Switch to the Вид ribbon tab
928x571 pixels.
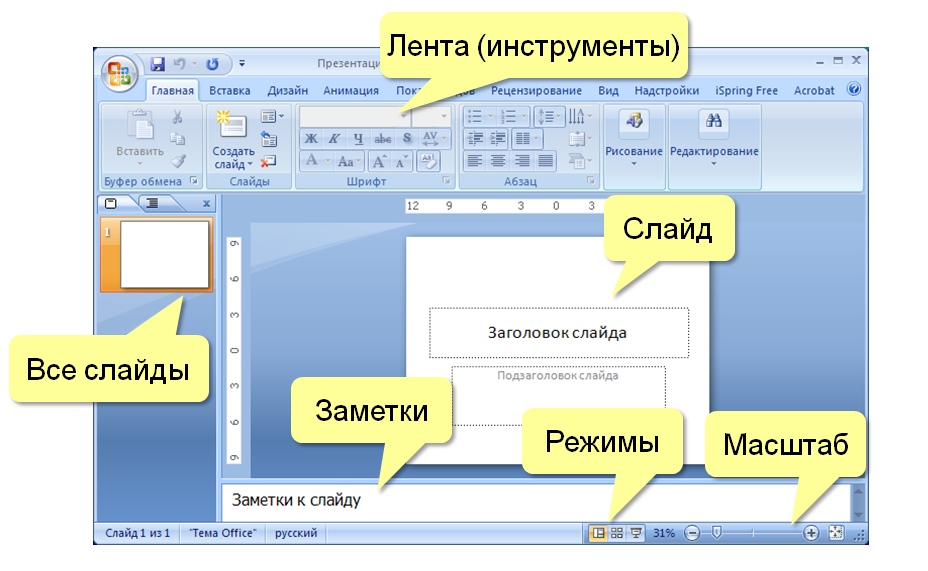608,91
